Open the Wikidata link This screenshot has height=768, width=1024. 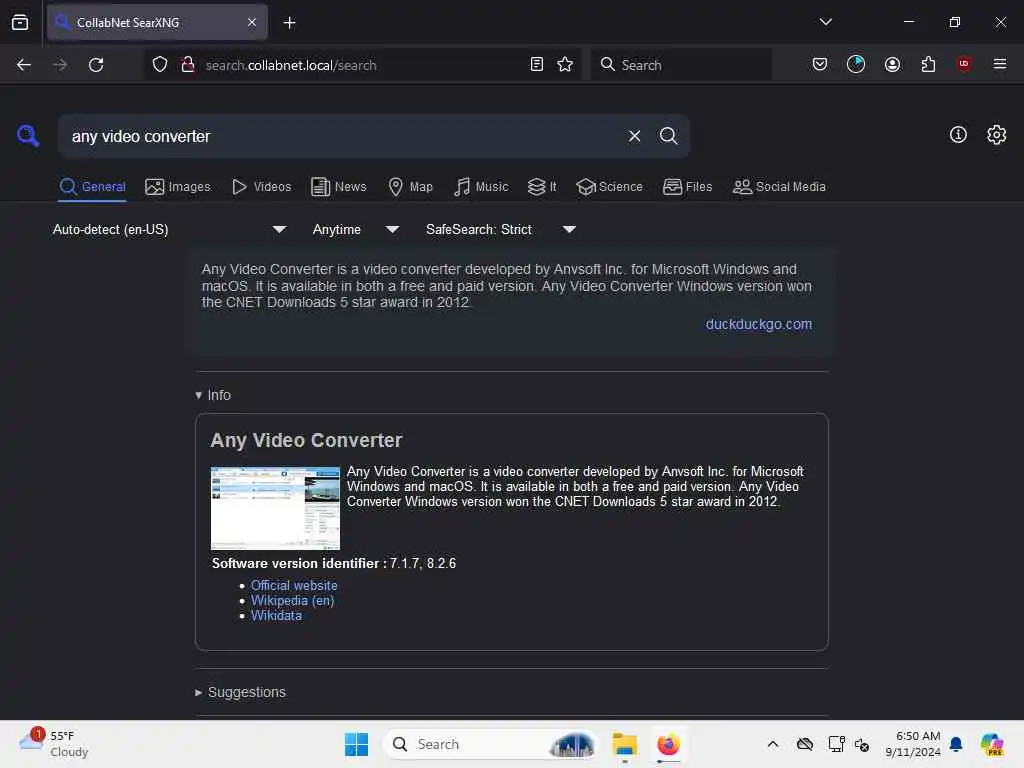point(276,615)
